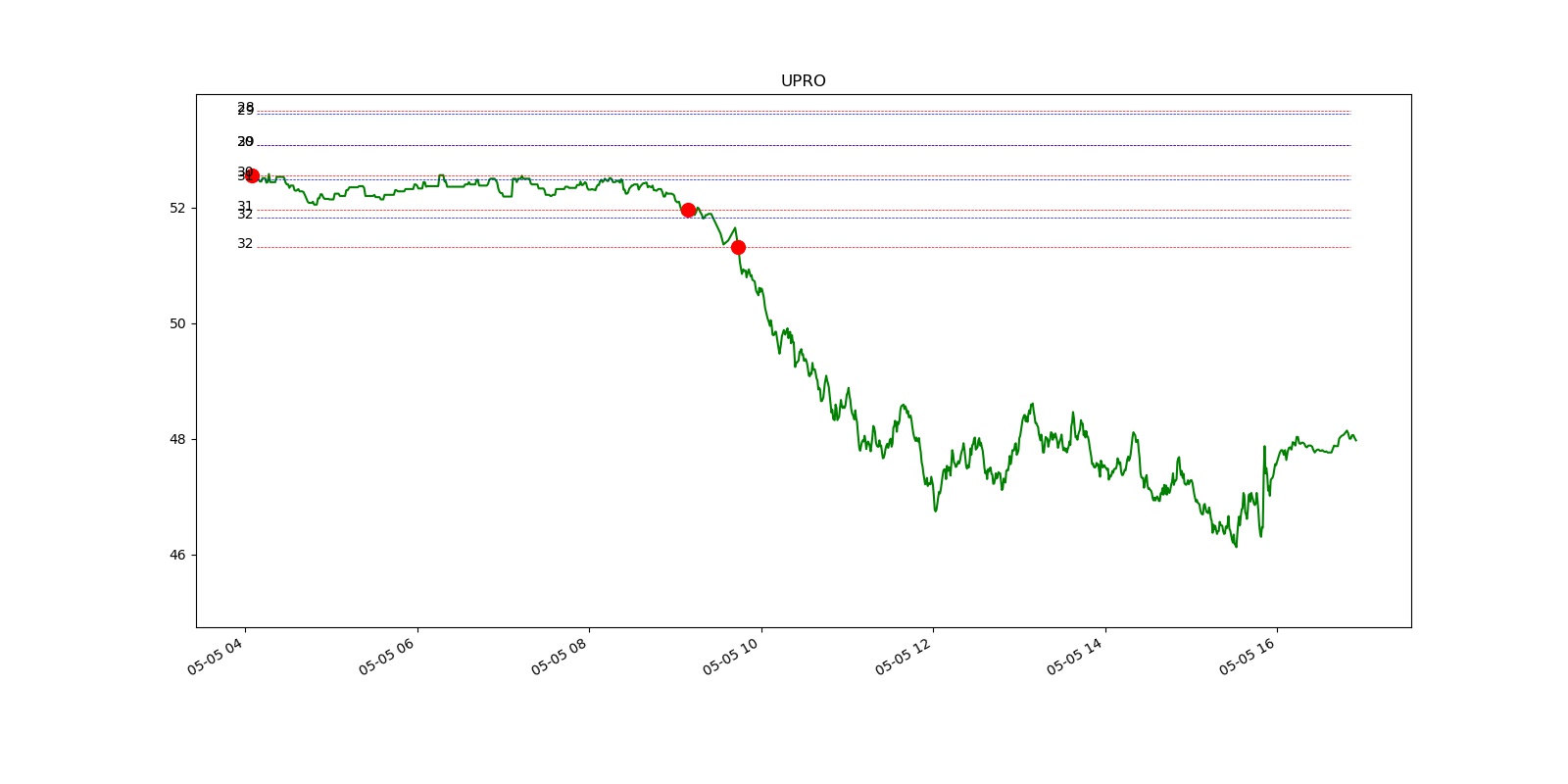Click the x-axis label 05-05 10

coord(731,657)
